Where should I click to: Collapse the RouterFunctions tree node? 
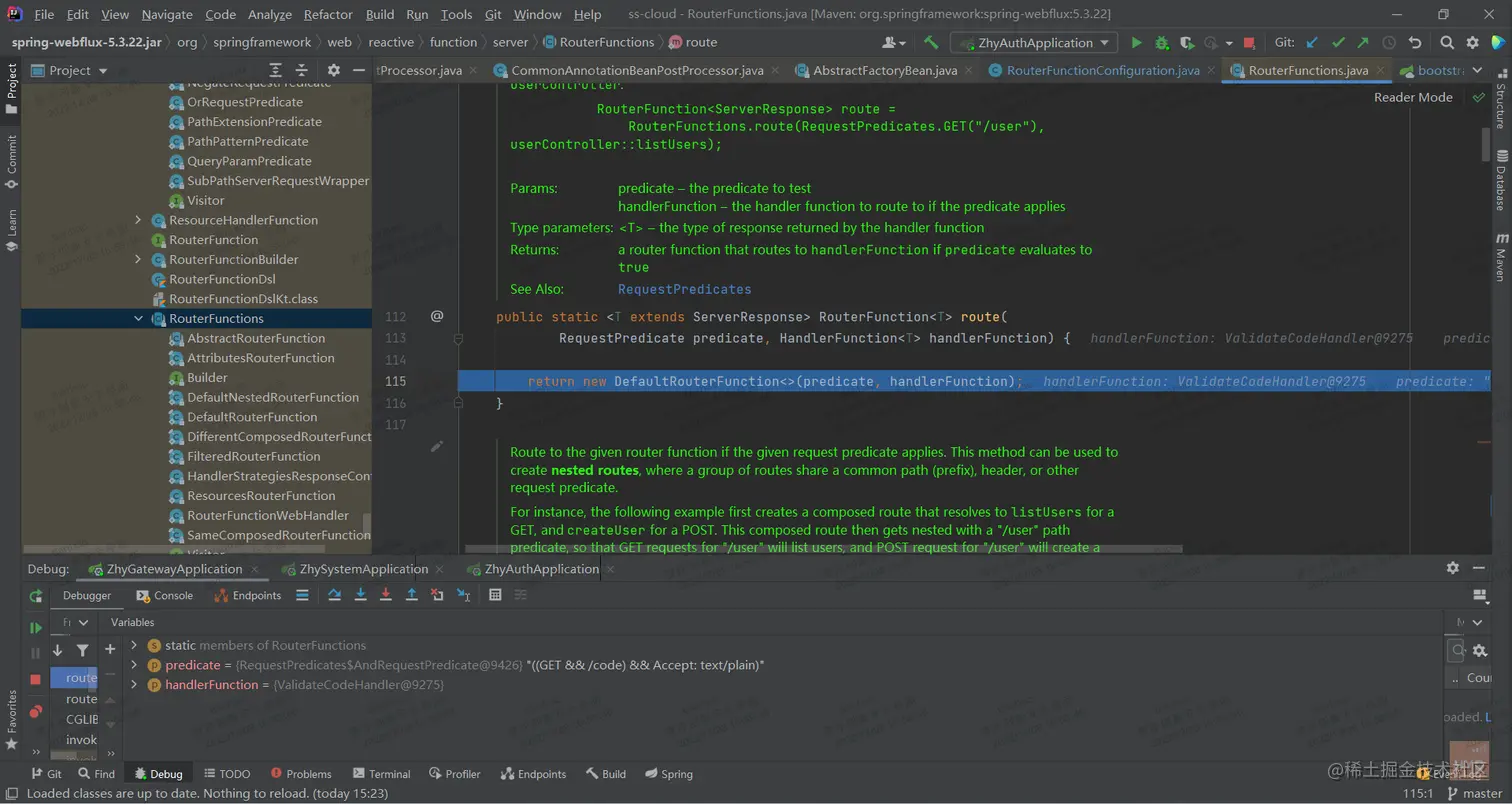point(139,318)
